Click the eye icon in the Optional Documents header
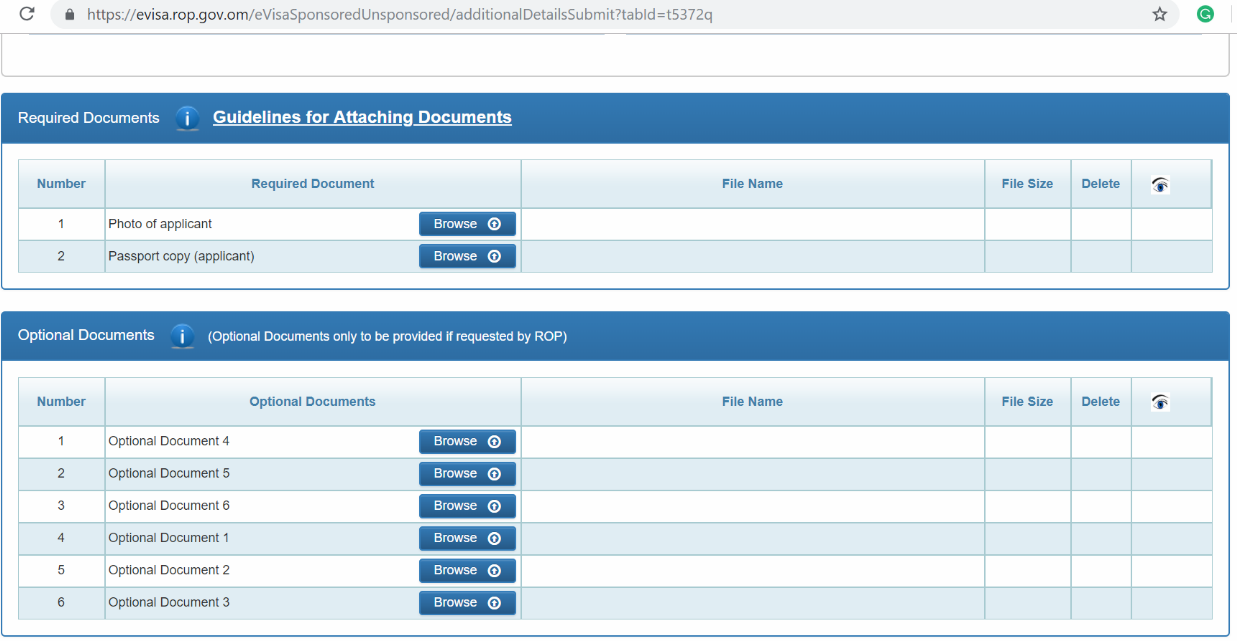This screenshot has height=641, width=1237. [1160, 402]
